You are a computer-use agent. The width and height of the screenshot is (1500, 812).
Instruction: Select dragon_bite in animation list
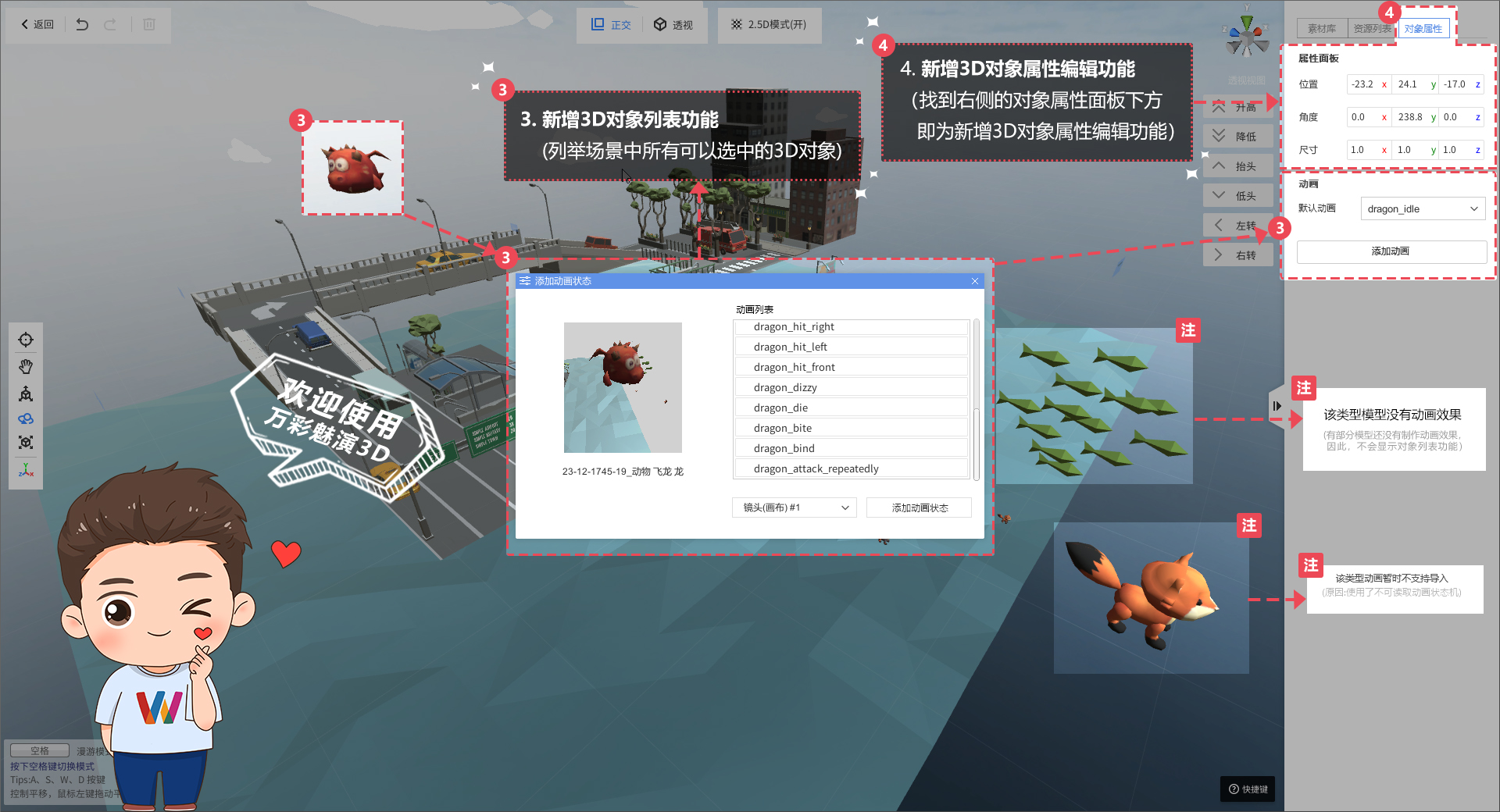click(851, 429)
